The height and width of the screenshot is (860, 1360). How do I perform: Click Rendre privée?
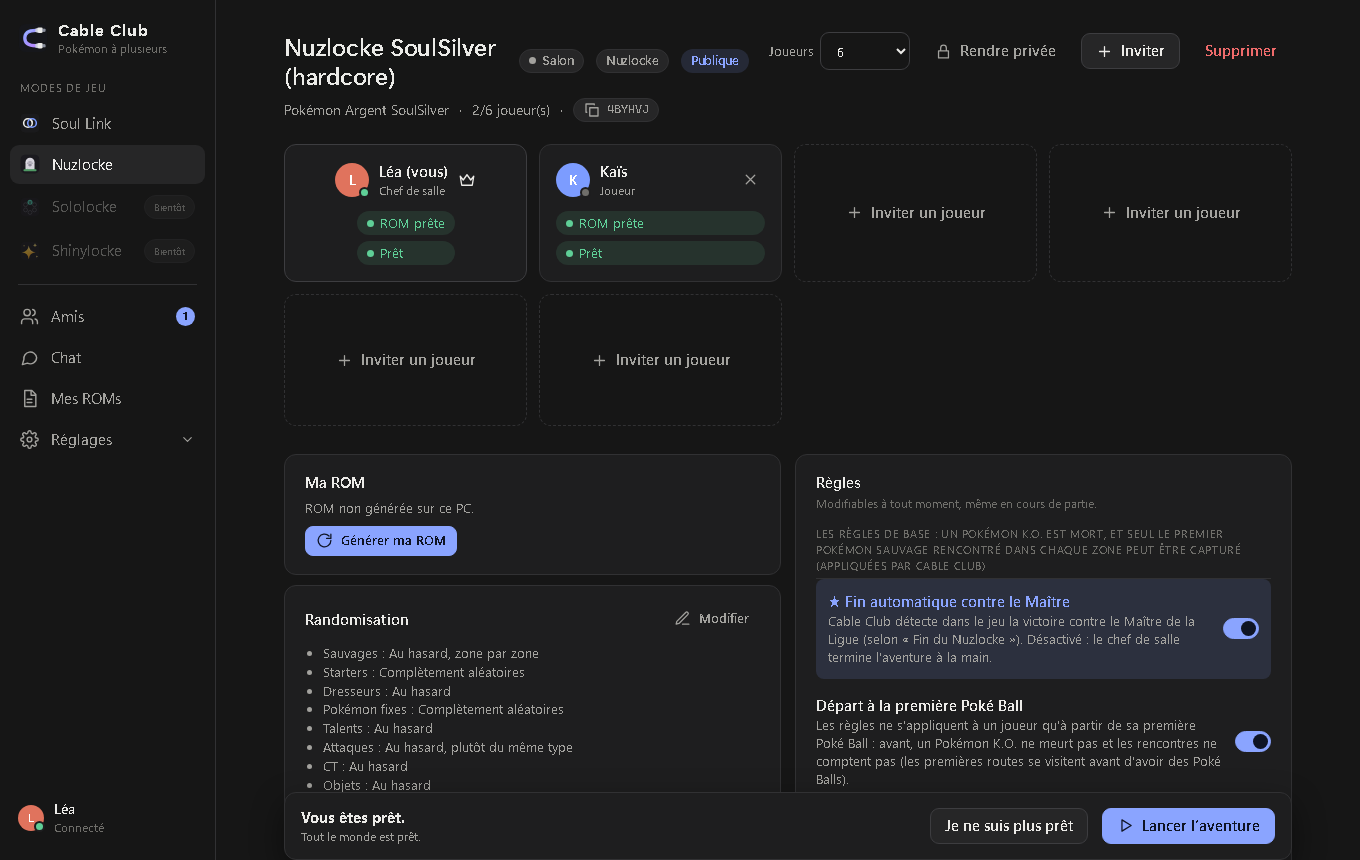tap(996, 51)
